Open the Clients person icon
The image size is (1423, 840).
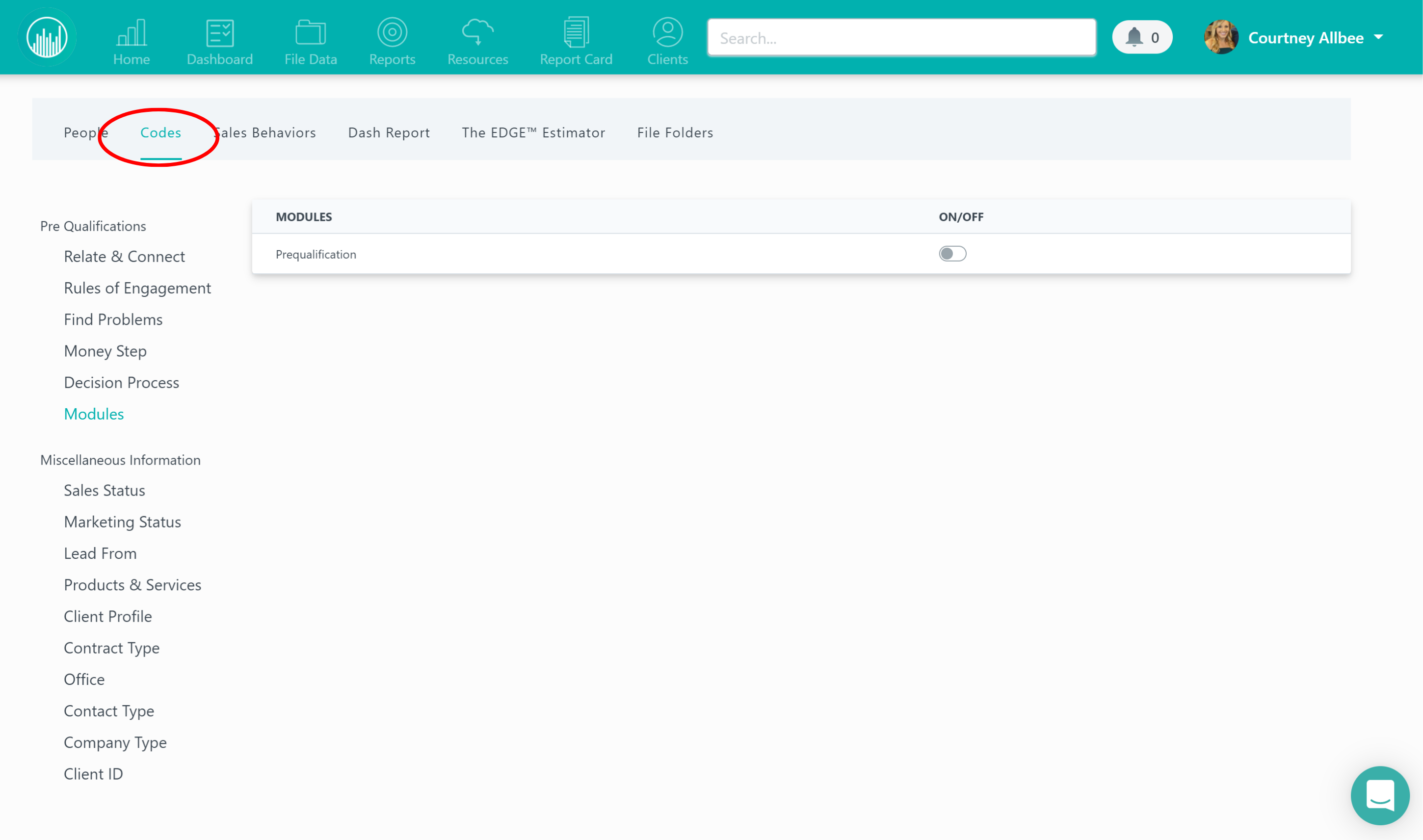tap(667, 32)
